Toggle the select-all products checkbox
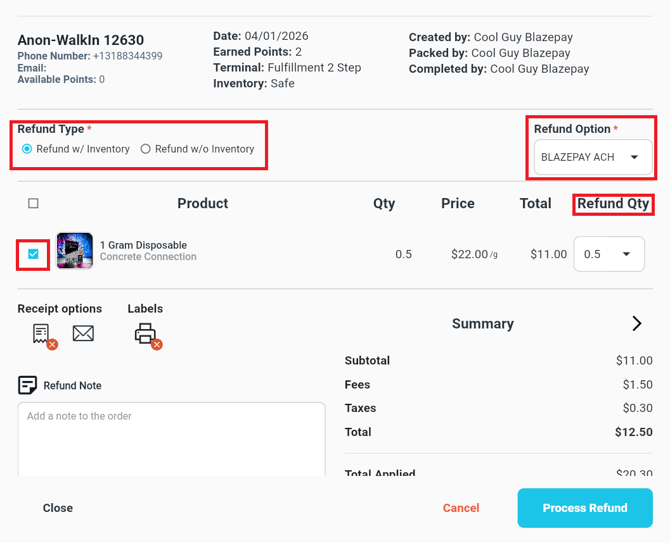This screenshot has height=543, width=670. 33,203
